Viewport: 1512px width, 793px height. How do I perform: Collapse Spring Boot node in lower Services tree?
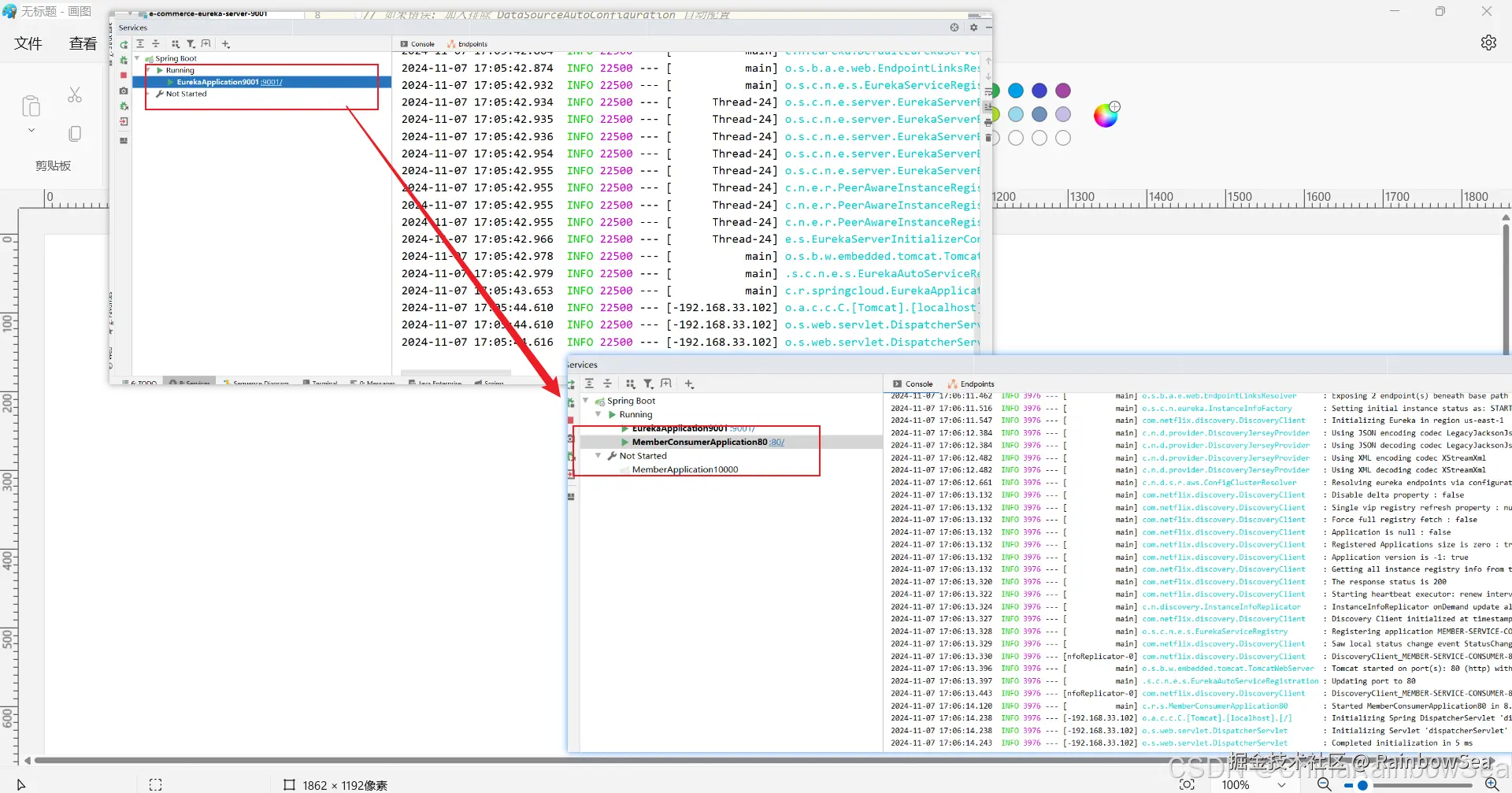tap(586, 401)
